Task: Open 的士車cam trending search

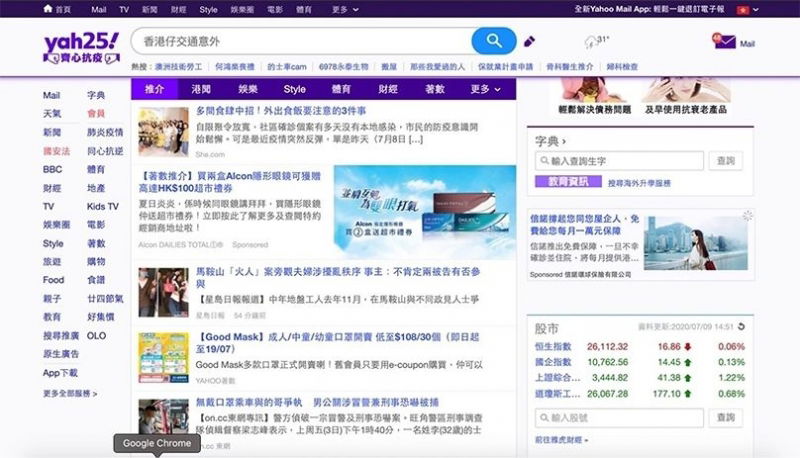Action: 287,67
